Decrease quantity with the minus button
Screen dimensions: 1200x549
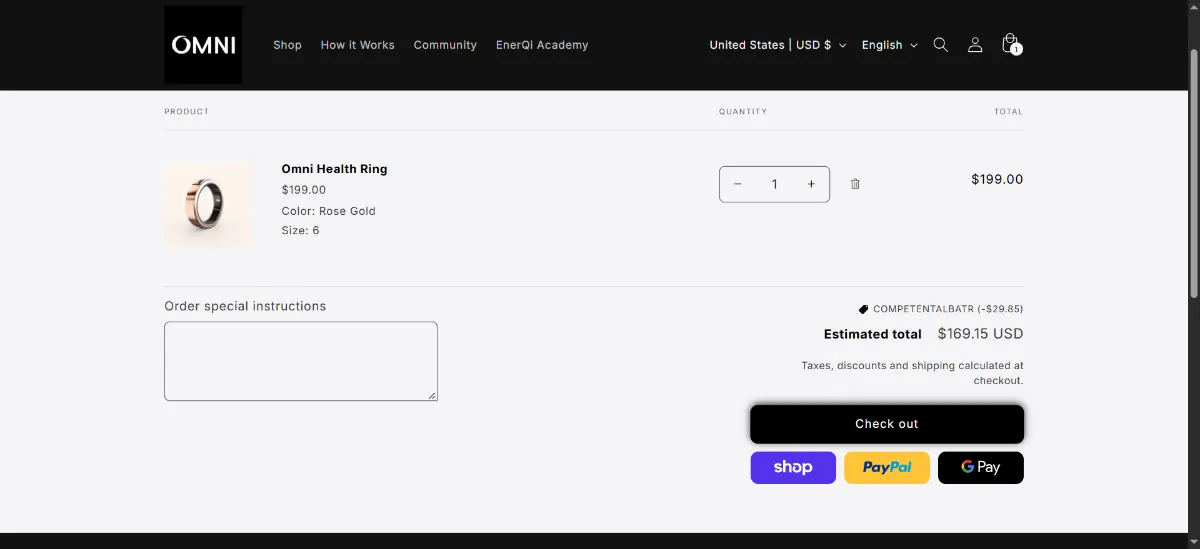738,184
